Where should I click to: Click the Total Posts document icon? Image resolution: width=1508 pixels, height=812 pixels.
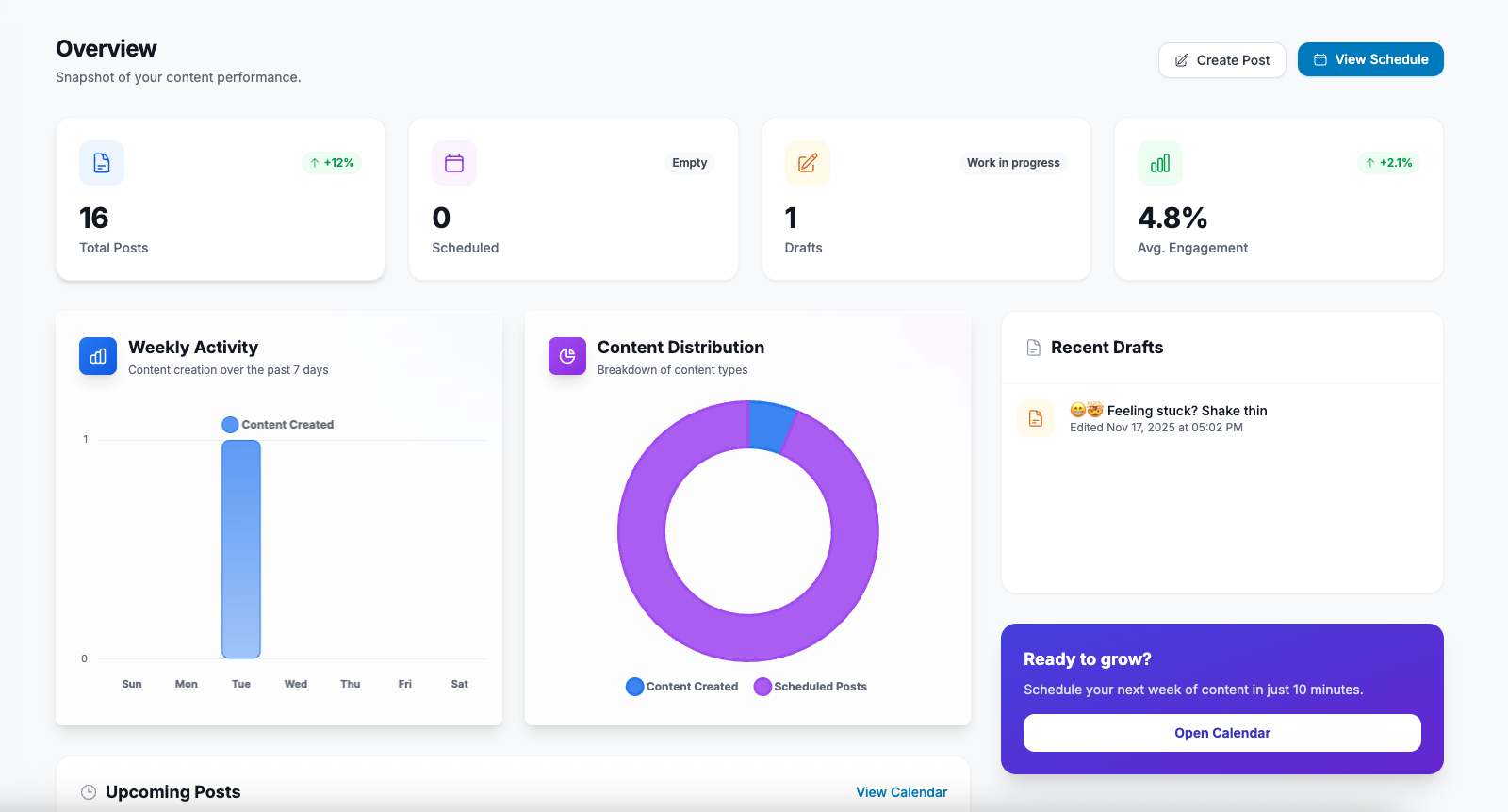click(102, 163)
